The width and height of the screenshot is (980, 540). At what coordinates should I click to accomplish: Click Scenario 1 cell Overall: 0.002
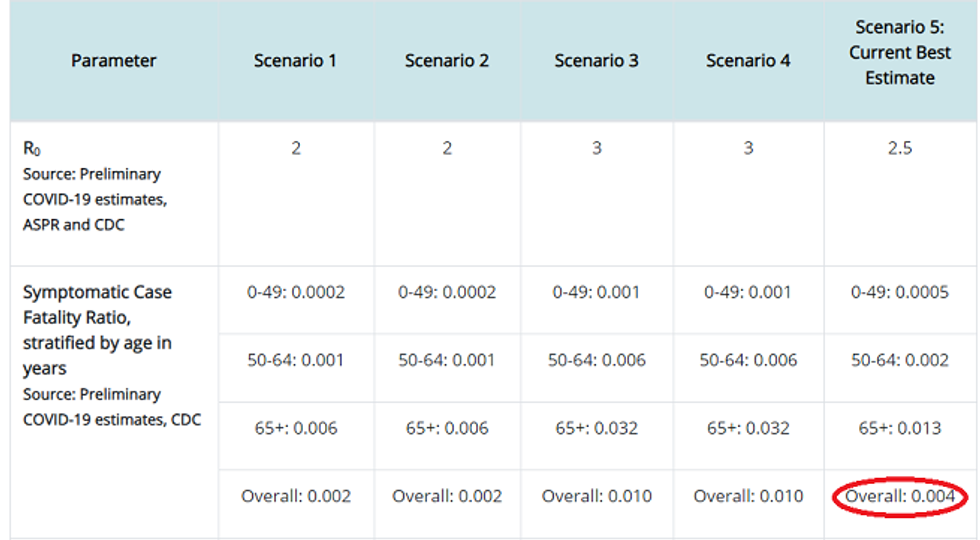pyautogui.click(x=296, y=496)
